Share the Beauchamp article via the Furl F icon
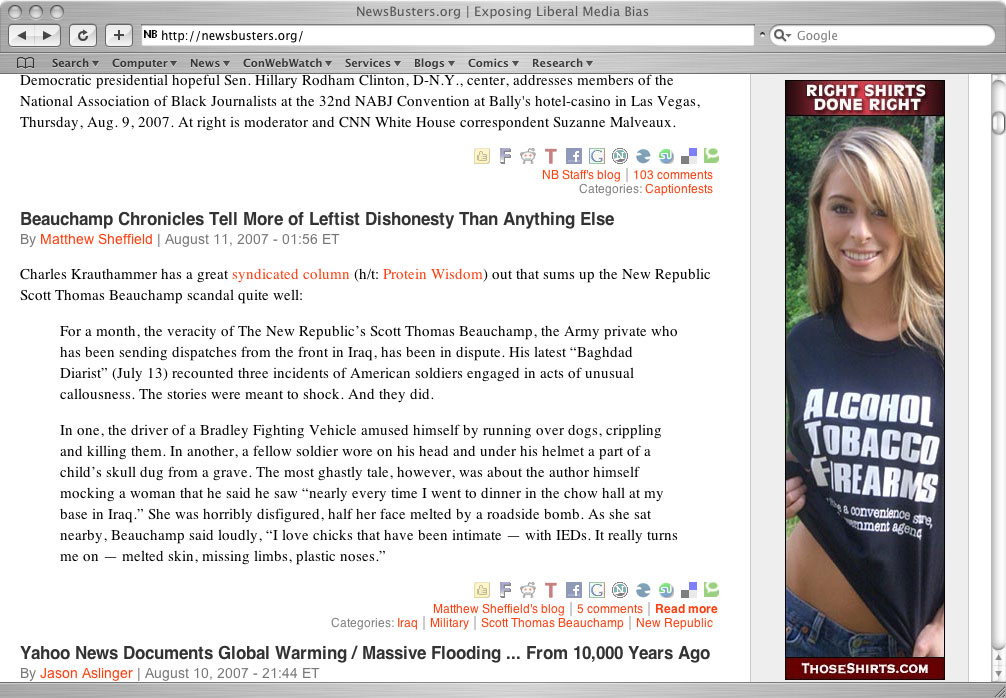The image size is (1006, 698). coord(506,590)
